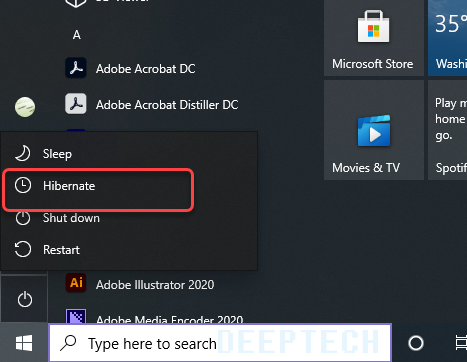Click the Adobe Acrobat Distiller DC icon
Viewport: 467px width, 362px height.
(76, 104)
